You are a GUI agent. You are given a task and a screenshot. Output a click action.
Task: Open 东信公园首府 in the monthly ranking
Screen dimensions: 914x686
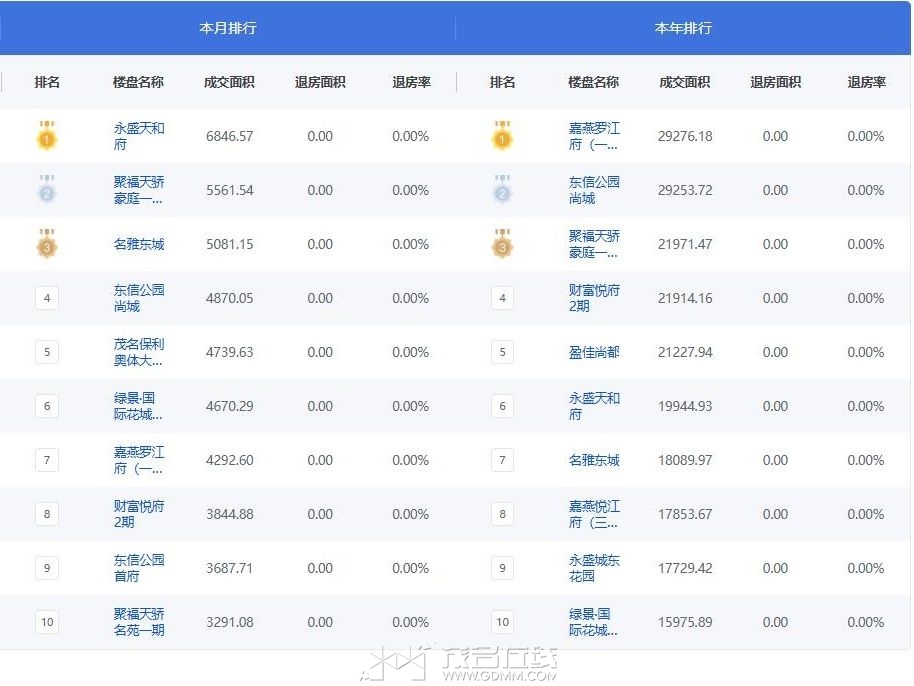(139, 568)
